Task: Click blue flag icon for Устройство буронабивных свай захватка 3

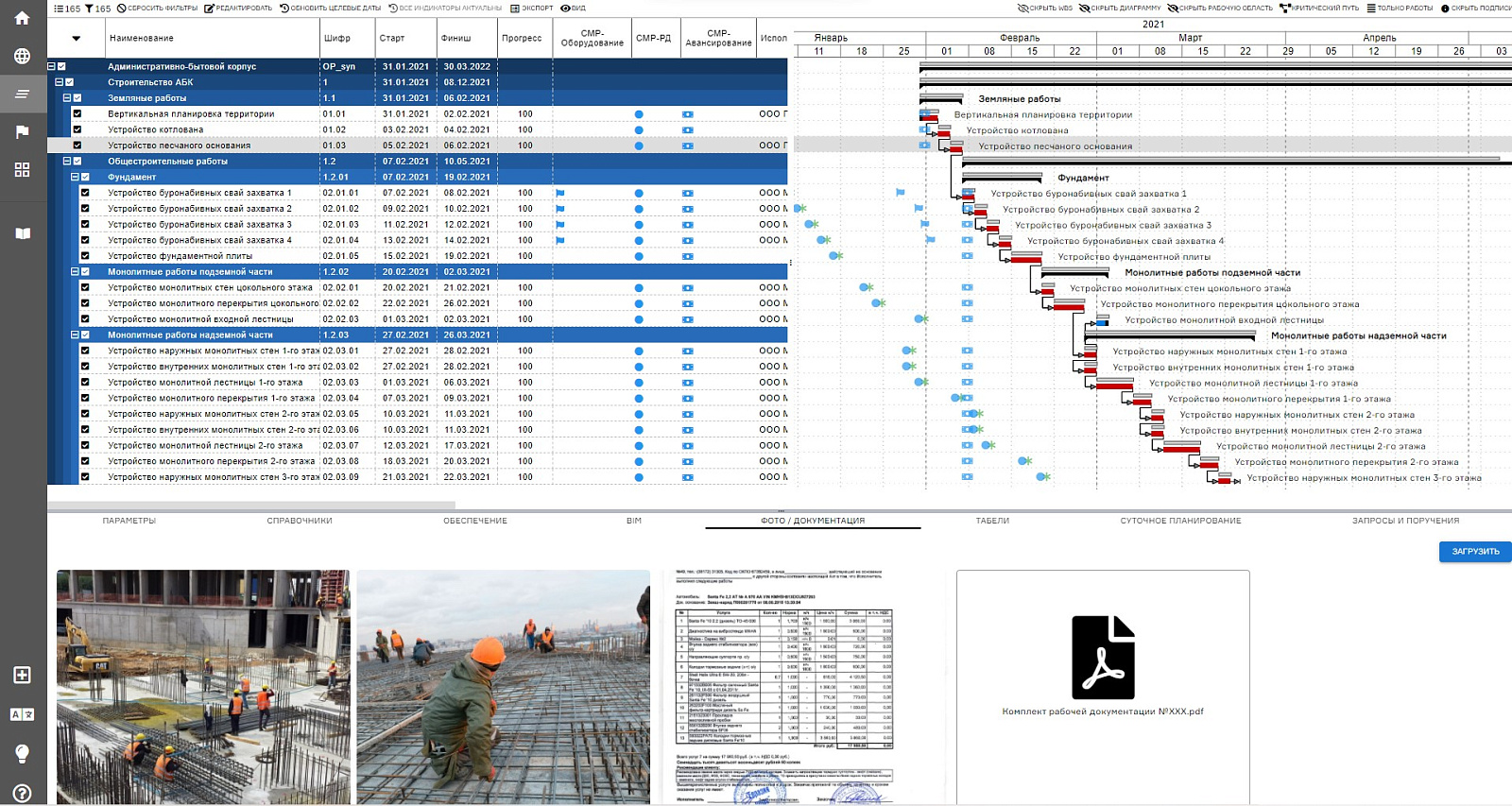Action: [559, 225]
